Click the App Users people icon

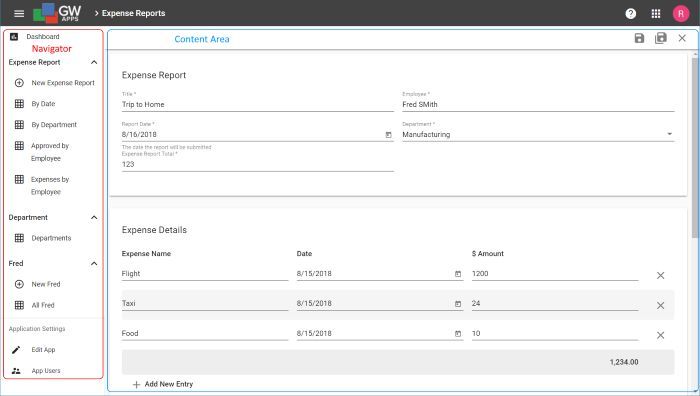(x=16, y=371)
